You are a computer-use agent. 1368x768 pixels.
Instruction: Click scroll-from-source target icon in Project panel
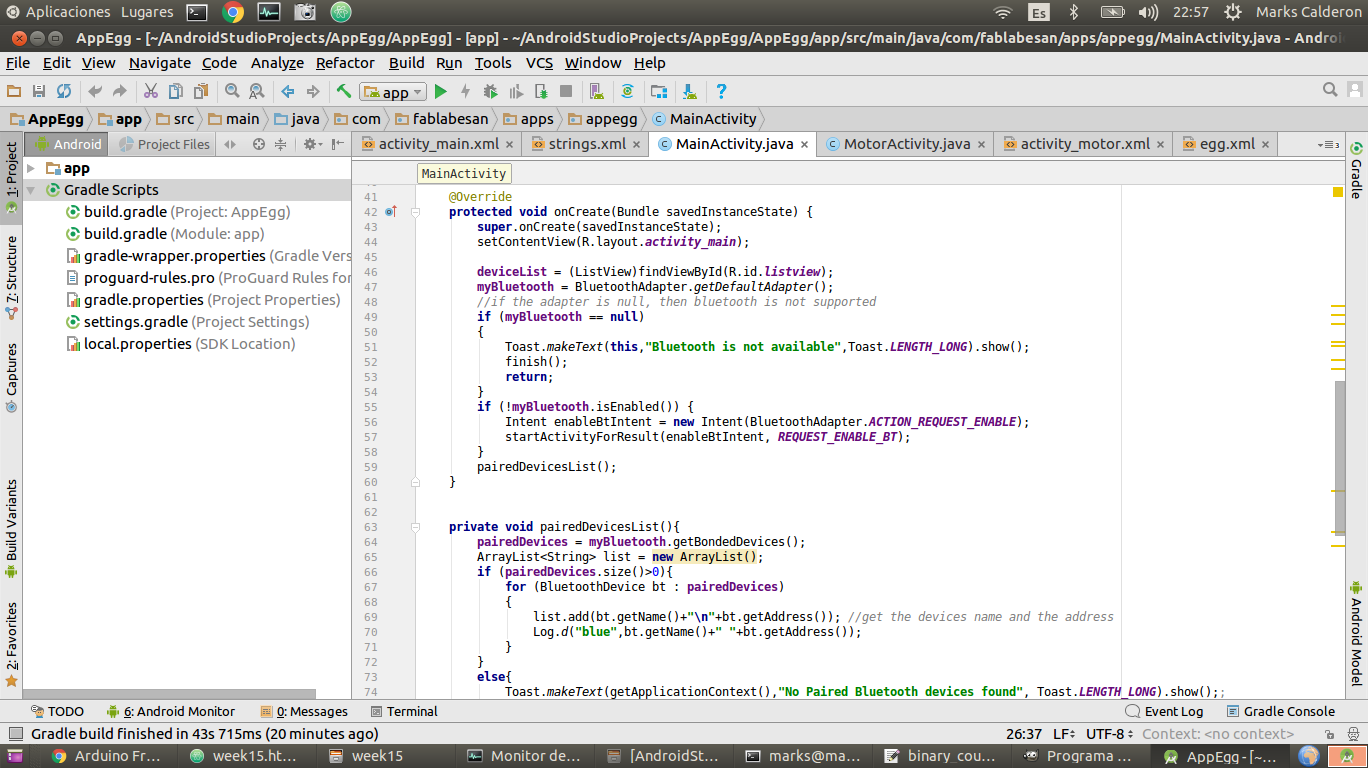[259, 144]
